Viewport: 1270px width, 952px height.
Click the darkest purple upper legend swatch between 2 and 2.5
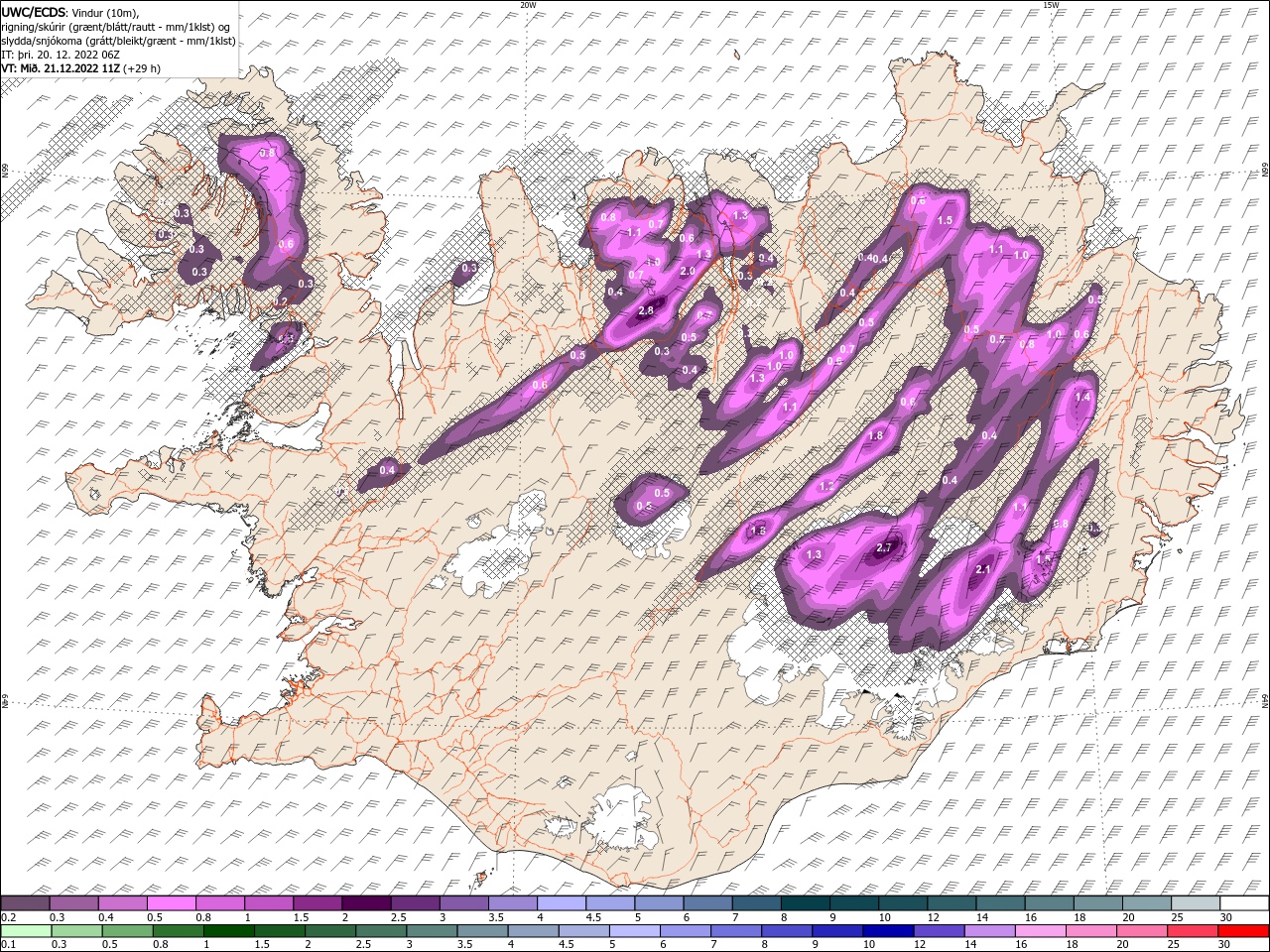(366, 903)
